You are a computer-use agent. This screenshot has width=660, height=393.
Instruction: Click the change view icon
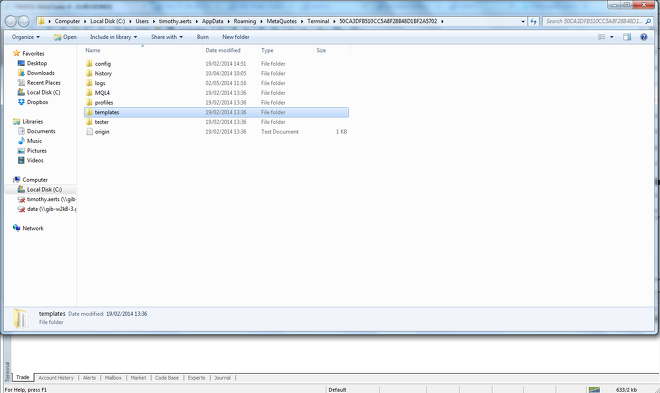click(601, 37)
